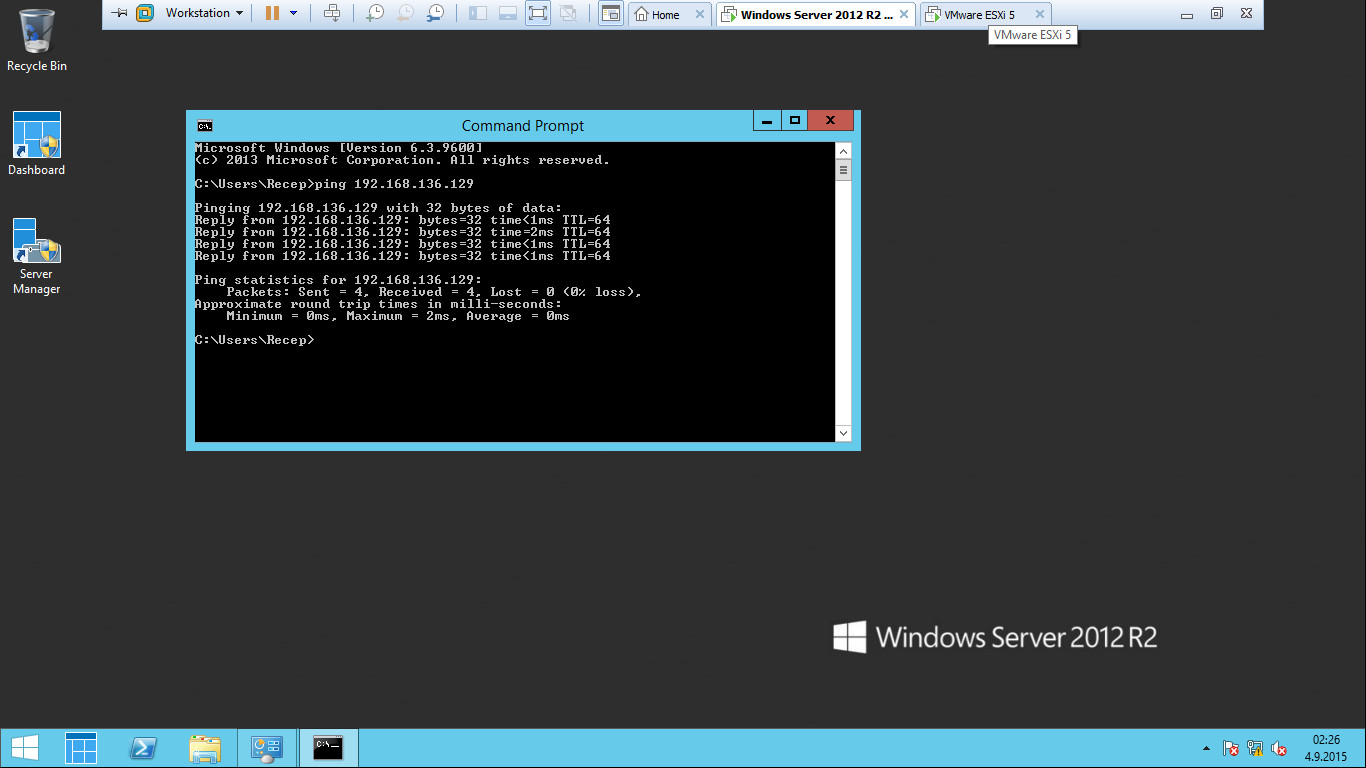Toggle full screen mode in VMware

pos(538,13)
